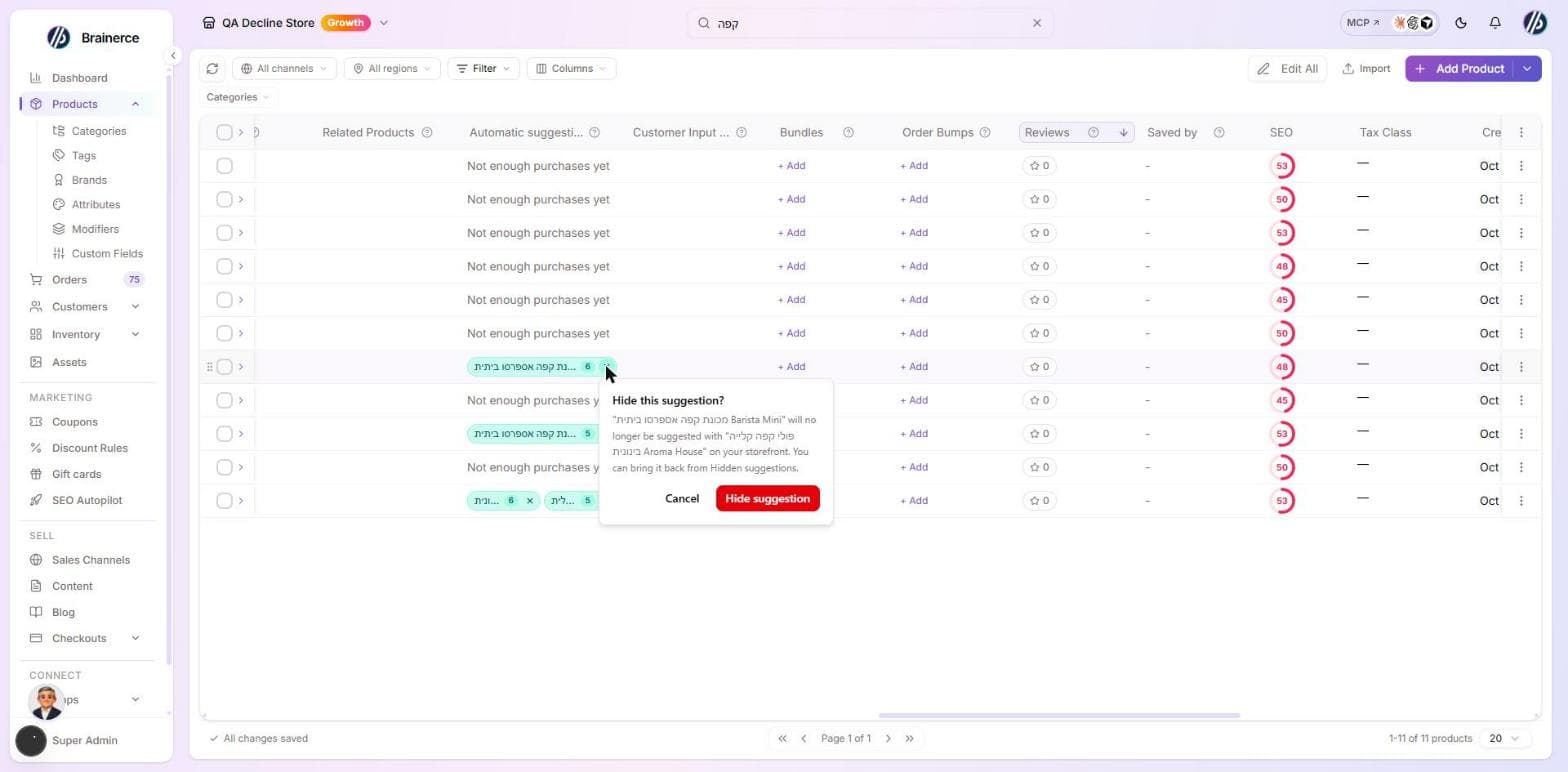Open the All regions dropdown
This screenshot has height=772, width=1568.
pyautogui.click(x=392, y=69)
